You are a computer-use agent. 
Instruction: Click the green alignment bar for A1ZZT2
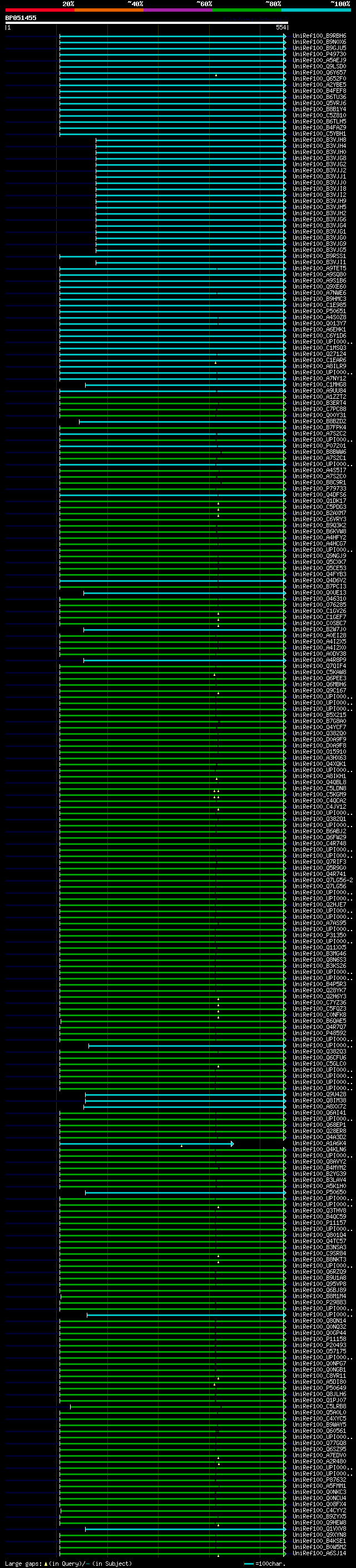(x=173, y=397)
